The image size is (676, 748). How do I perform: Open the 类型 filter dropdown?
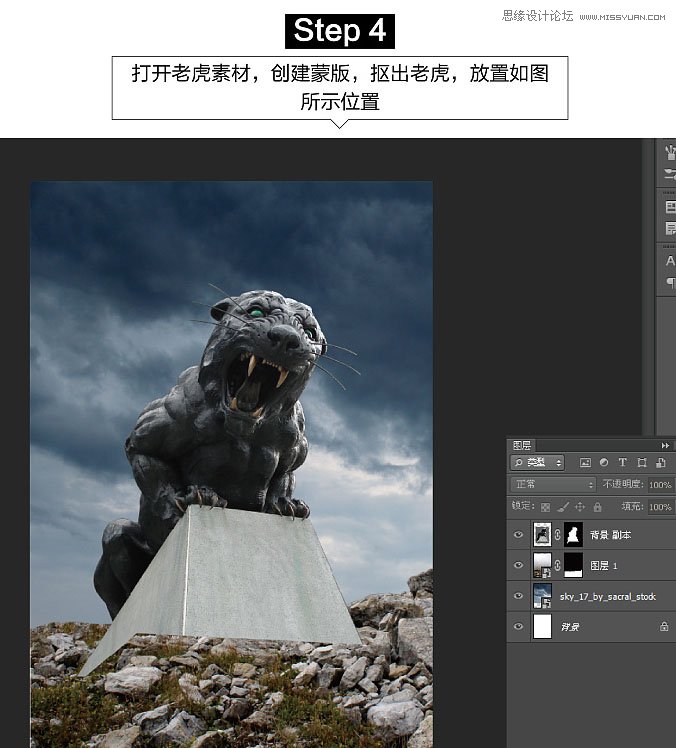click(538, 463)
